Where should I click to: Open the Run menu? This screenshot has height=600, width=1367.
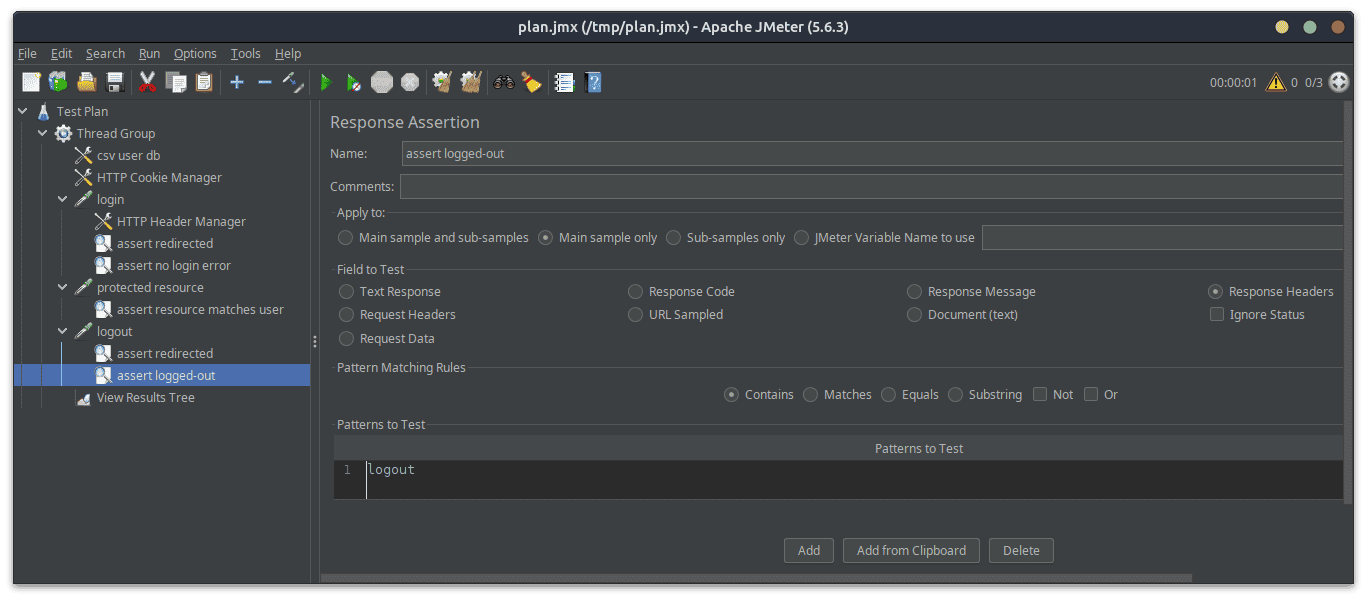149,54
